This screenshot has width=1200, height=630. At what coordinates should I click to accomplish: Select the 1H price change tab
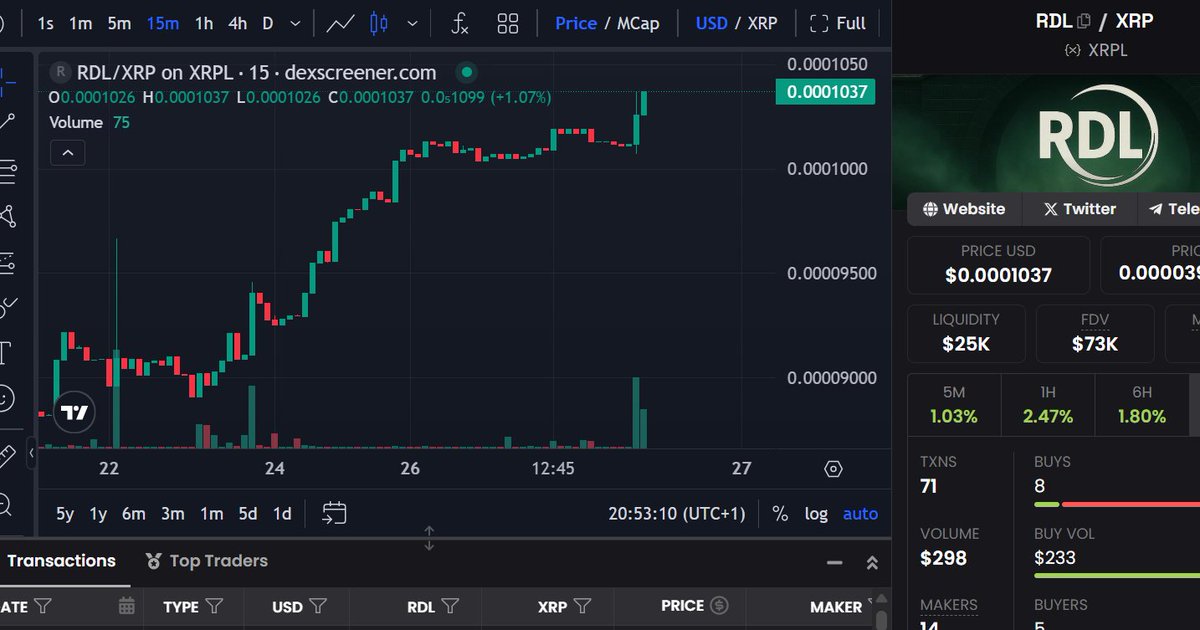pyautogui.click(x=1048, y=404)
